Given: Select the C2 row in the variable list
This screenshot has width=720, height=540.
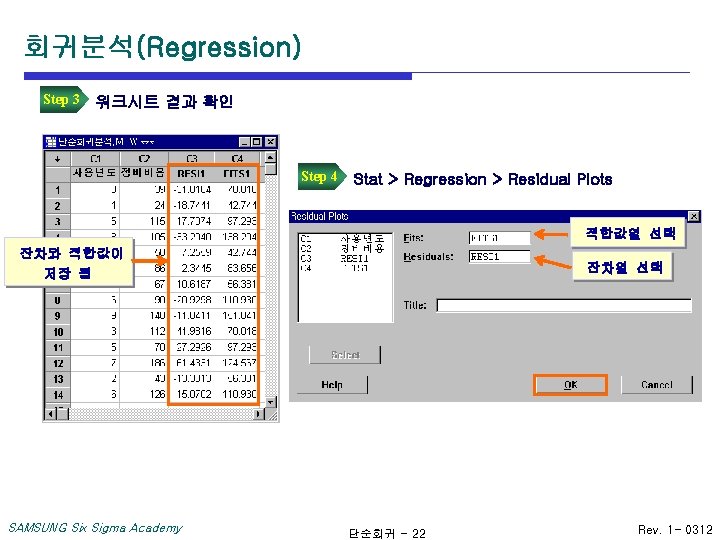Looking at the screenshot, I should [345, 248].
